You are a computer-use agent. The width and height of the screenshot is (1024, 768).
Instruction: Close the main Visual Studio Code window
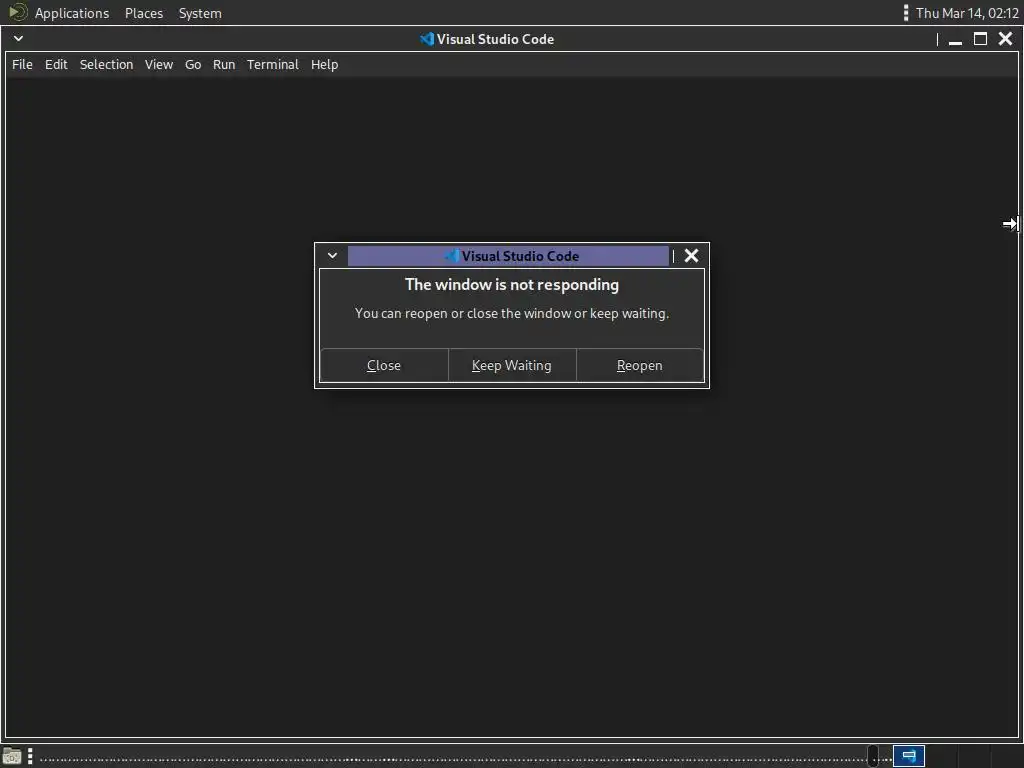(x=1006, y=39)
